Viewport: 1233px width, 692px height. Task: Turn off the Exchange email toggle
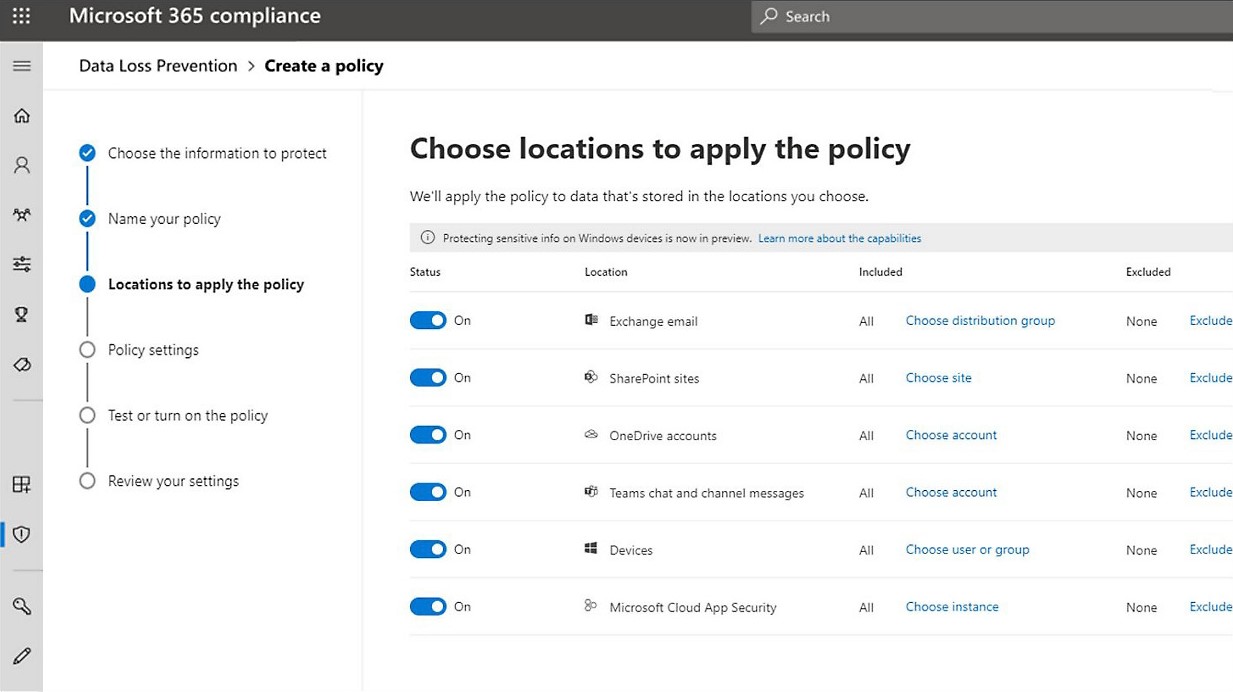pos(428,320)
